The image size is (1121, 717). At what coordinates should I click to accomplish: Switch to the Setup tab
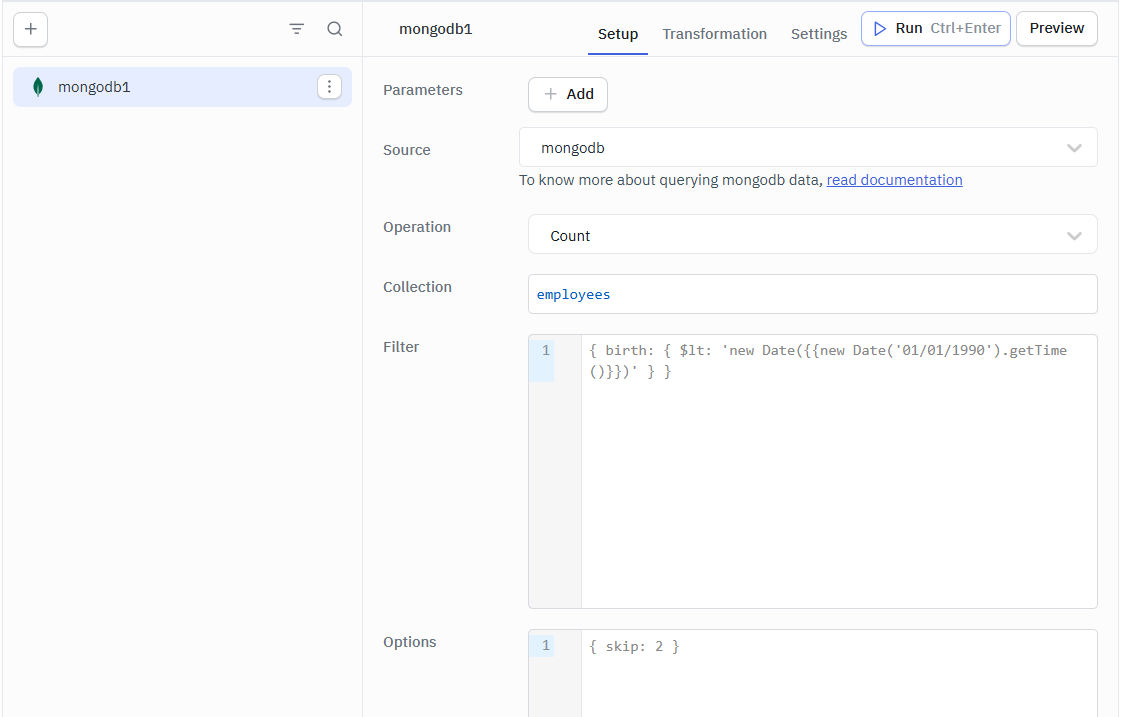click(618, 34)
